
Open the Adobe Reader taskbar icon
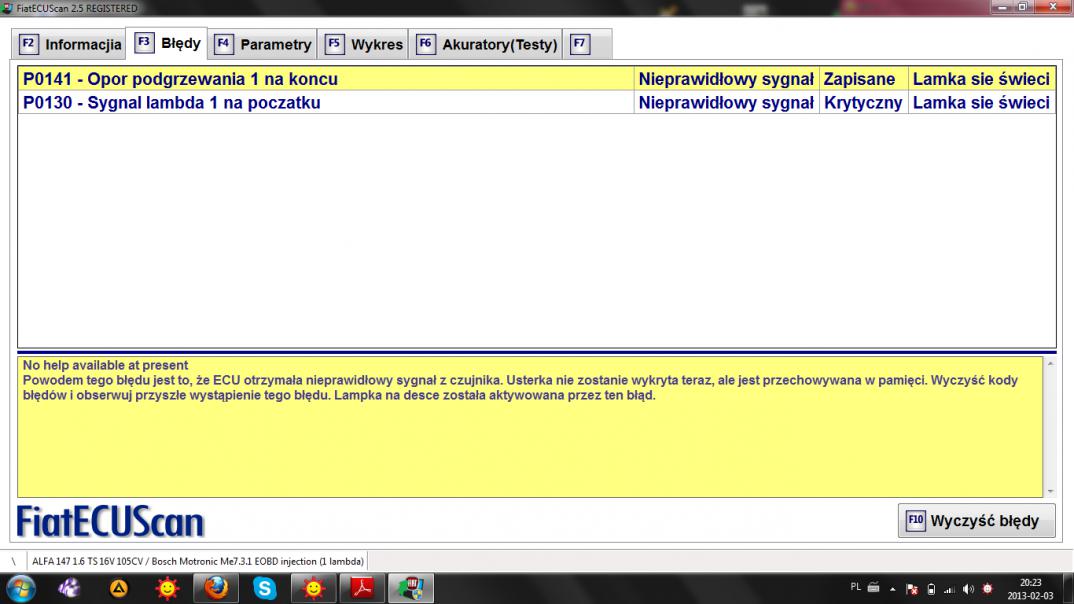tap(362, 588)
